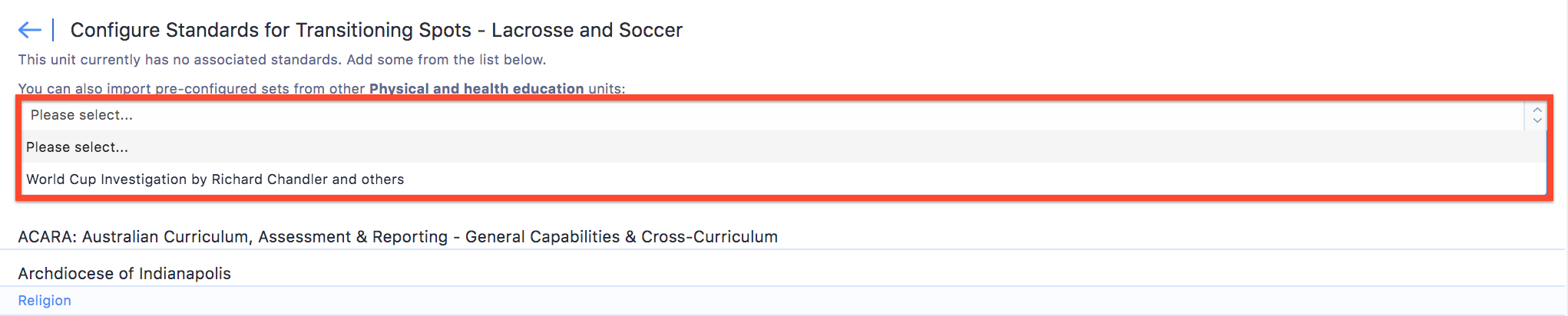Click the bold Physical and health education text
The height and width of the screenshot is (316, 1568).
pyautogui.click(x=476, y=89)
